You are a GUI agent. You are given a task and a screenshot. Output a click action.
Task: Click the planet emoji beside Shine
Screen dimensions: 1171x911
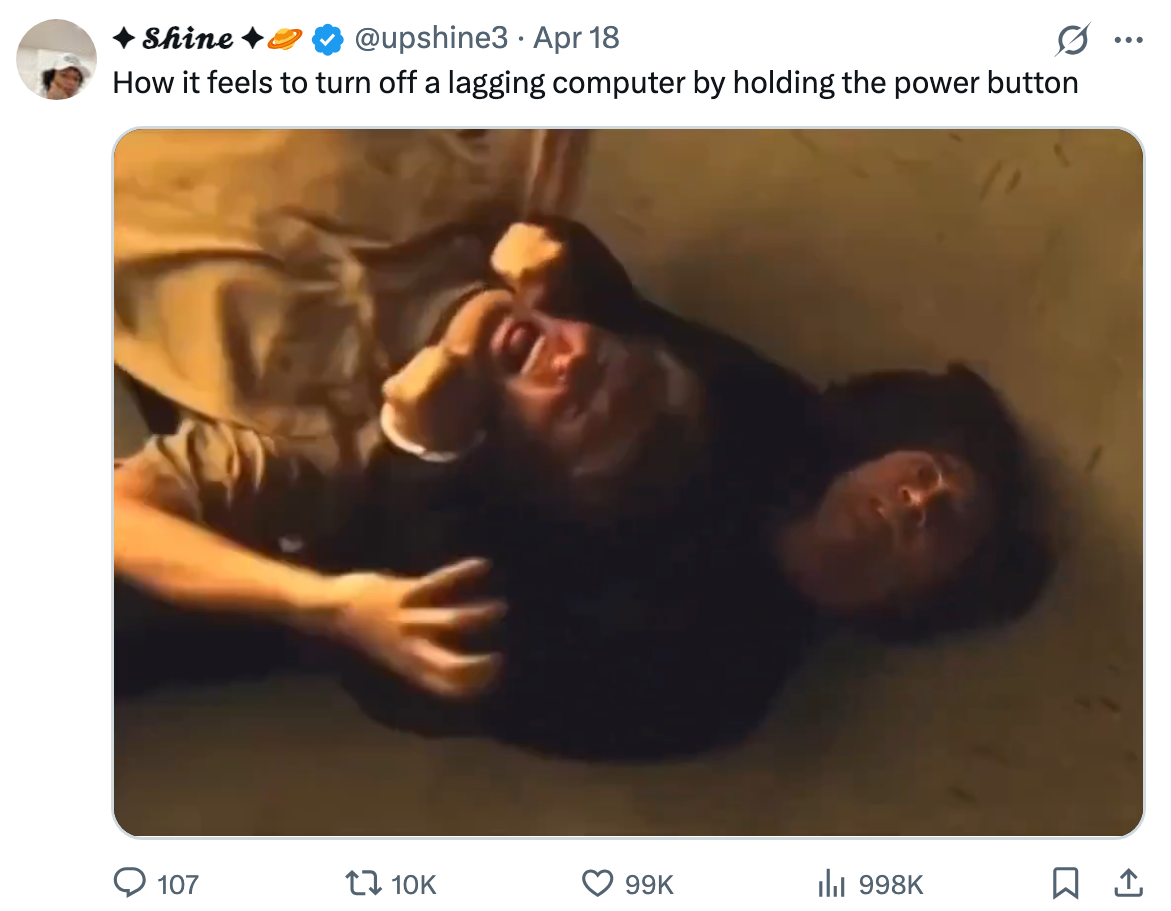285,40
